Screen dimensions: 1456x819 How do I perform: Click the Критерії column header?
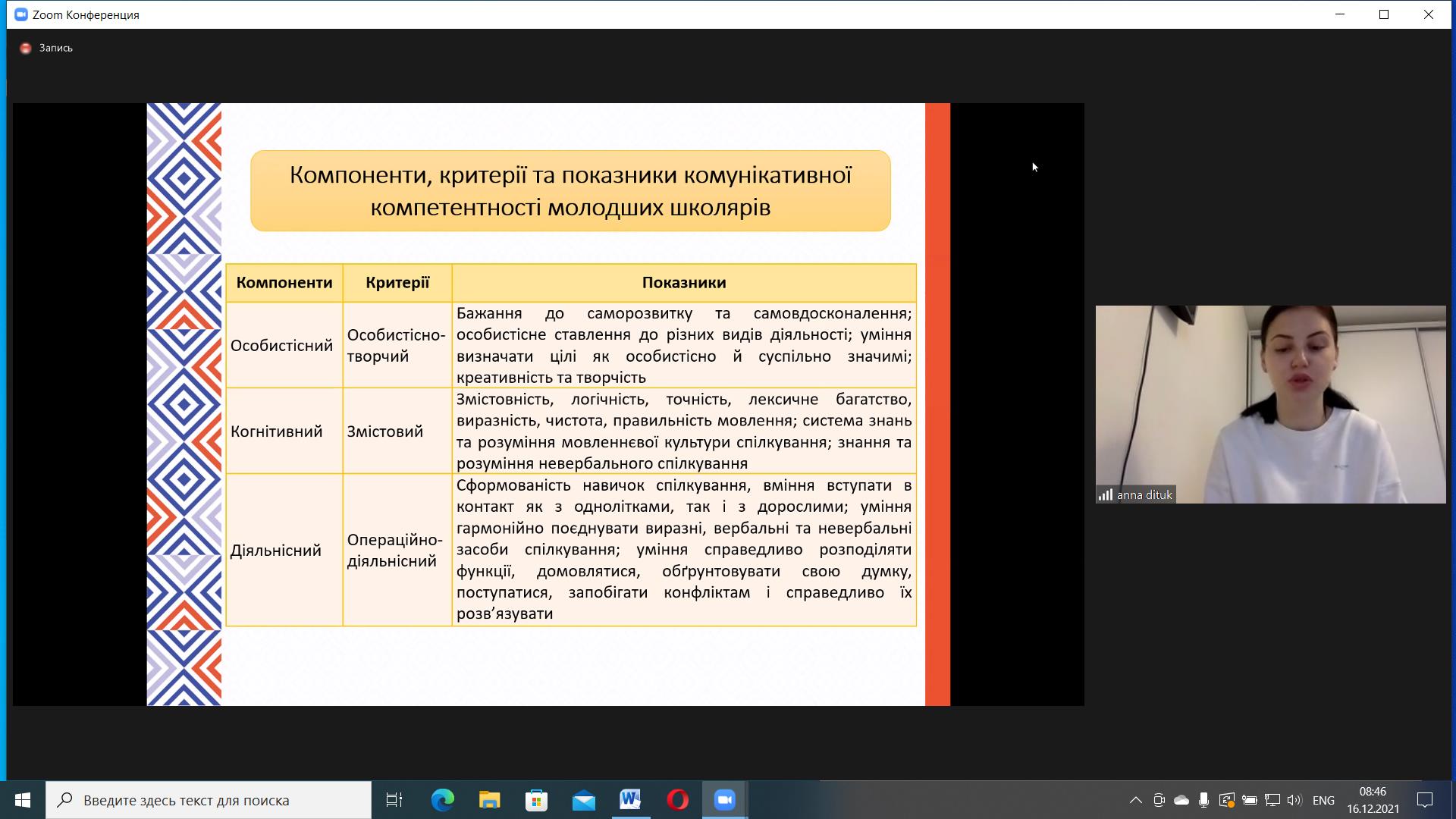pyautogui.click(x=397, y=283)
